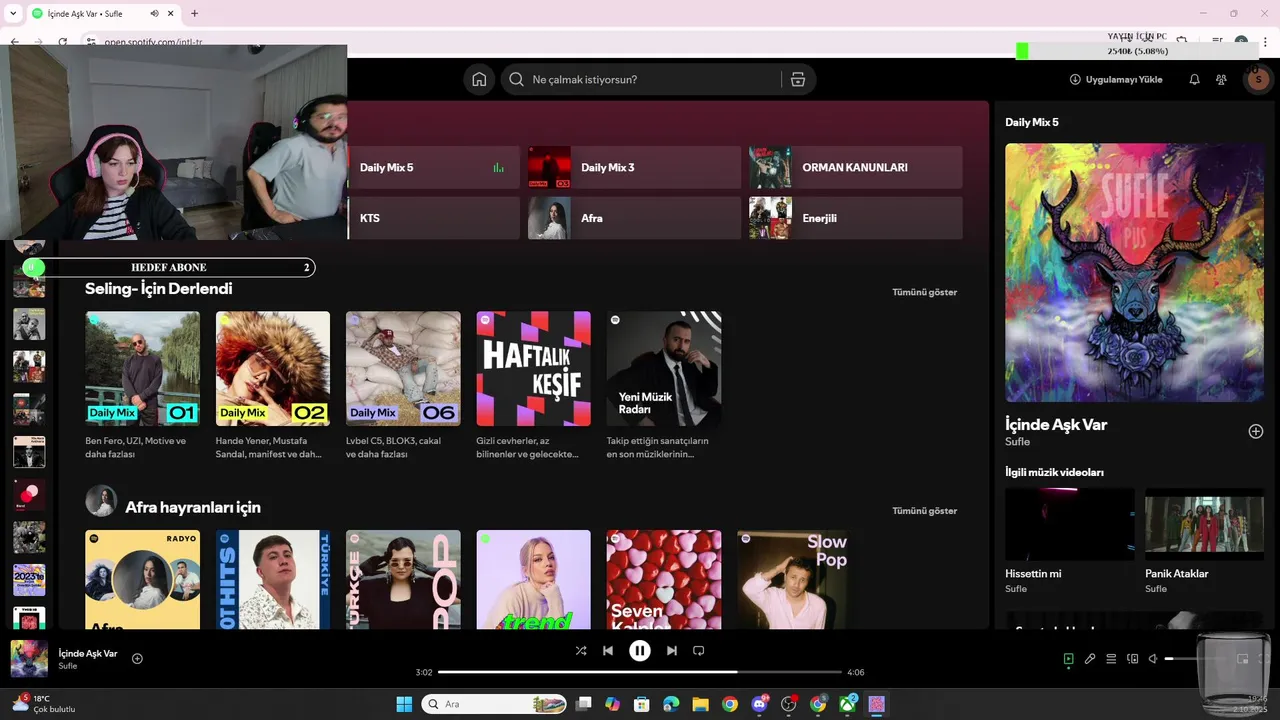Open the Chrome three-dot menu
Screen dimensions: 1280x720
1265,42
